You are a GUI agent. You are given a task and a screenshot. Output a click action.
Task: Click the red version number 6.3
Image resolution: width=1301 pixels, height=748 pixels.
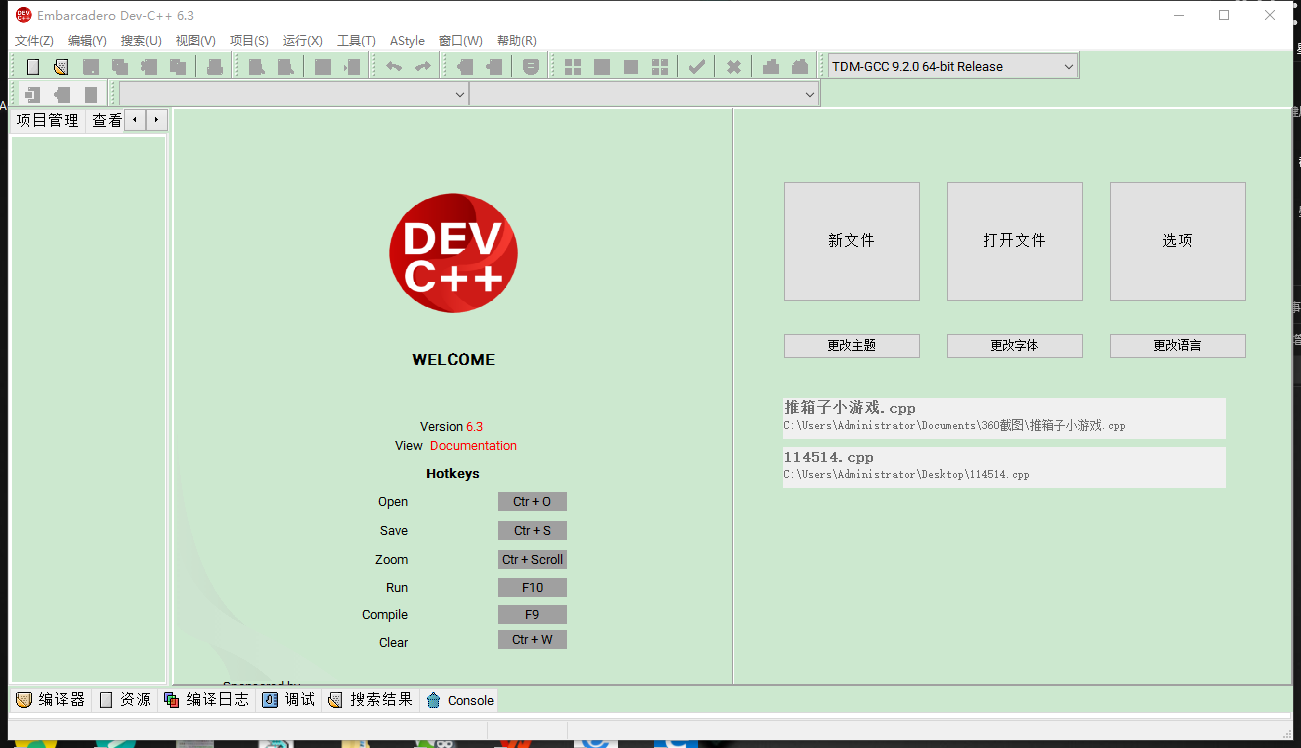coord(474,427)
